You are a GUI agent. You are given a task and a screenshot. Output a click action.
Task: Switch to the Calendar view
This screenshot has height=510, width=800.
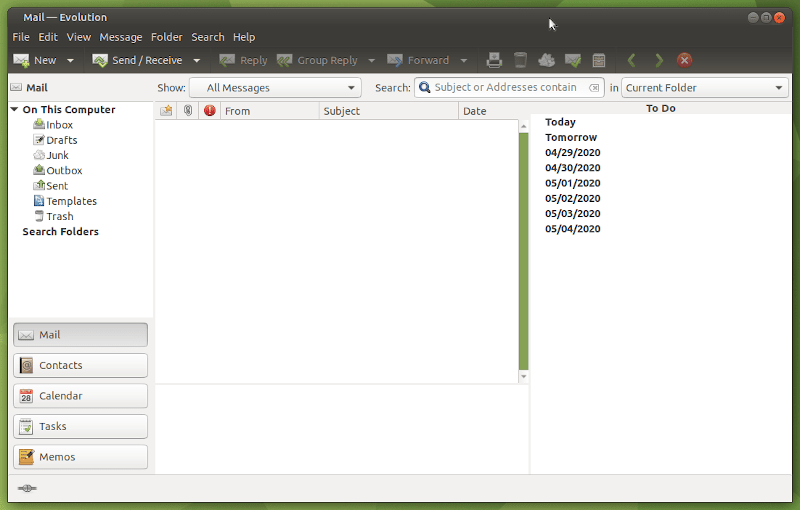click(80, 396)
